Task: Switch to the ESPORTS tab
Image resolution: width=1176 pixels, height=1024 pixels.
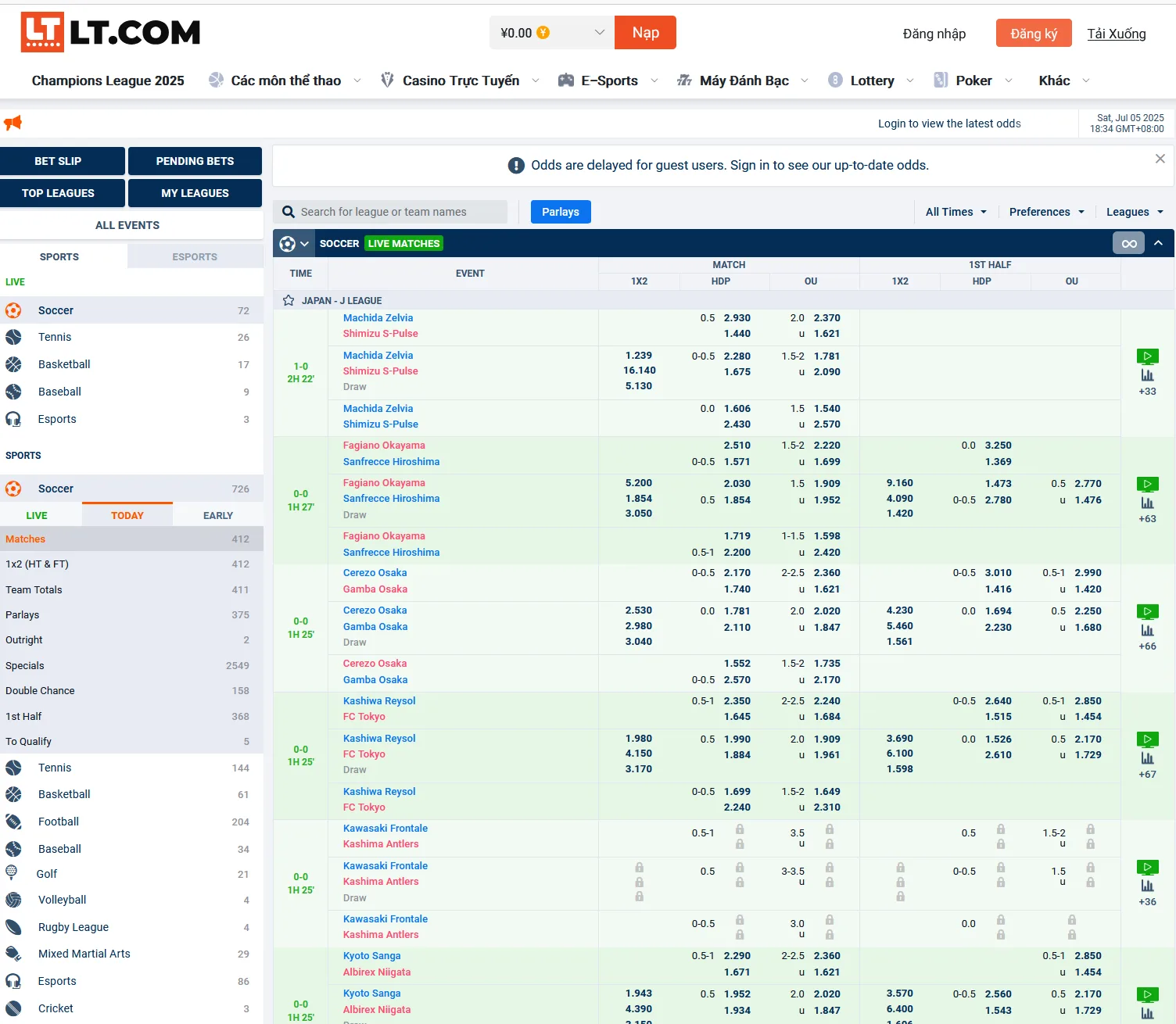Action: (x=195, y=256)
